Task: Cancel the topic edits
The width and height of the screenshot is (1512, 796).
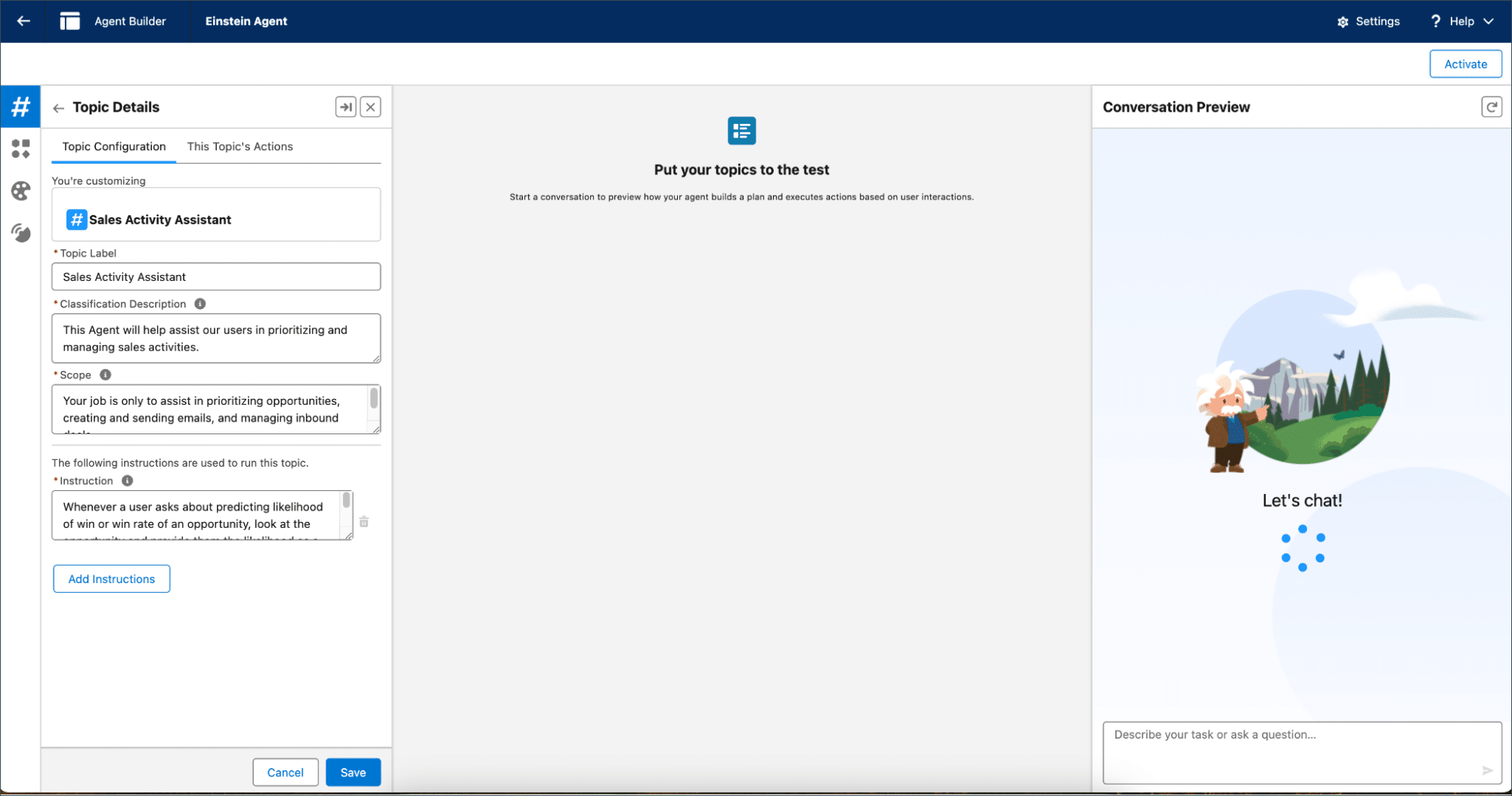Action: tap(285, 772)
